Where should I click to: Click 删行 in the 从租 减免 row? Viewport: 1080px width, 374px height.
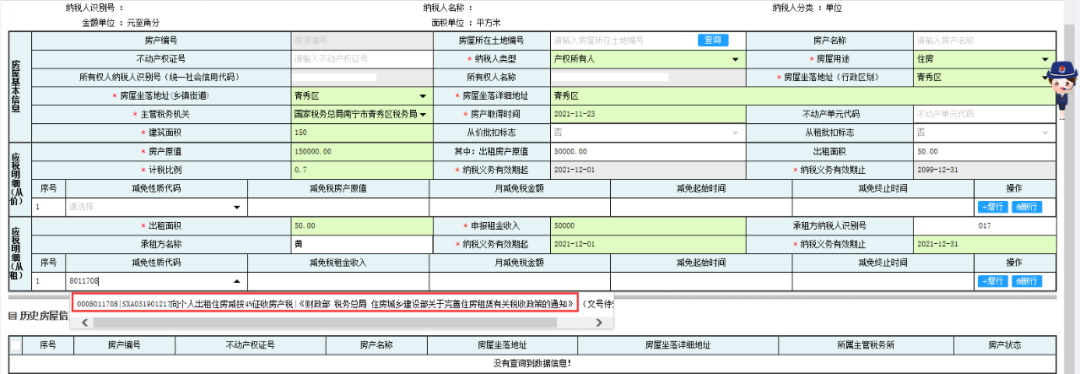click(1026, 281)
